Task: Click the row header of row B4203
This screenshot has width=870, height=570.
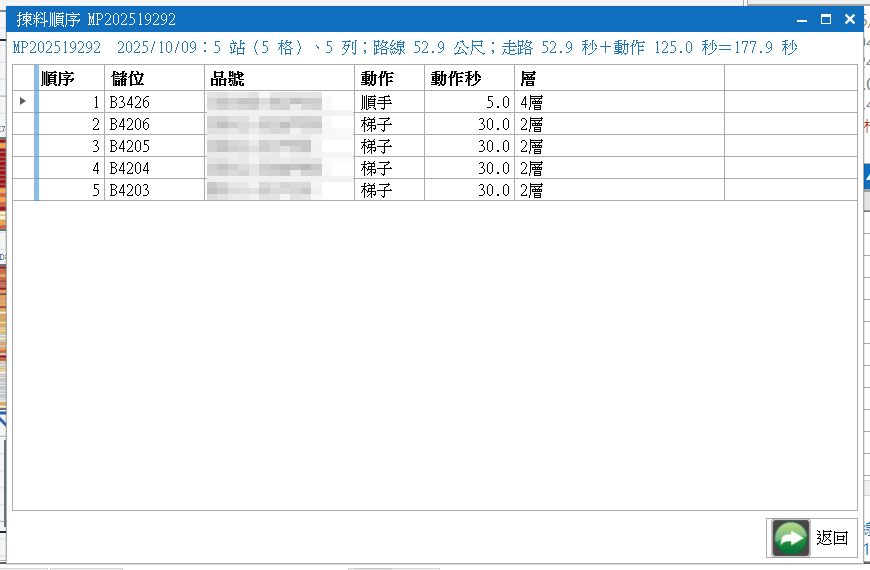Action: tap(24, 190)
